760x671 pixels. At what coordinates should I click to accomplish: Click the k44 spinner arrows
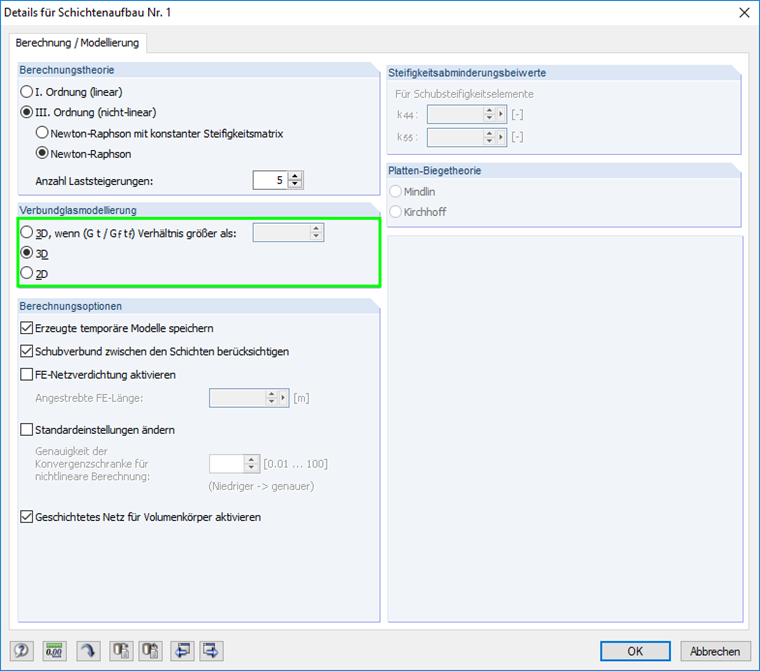click(x=489, y=114)
